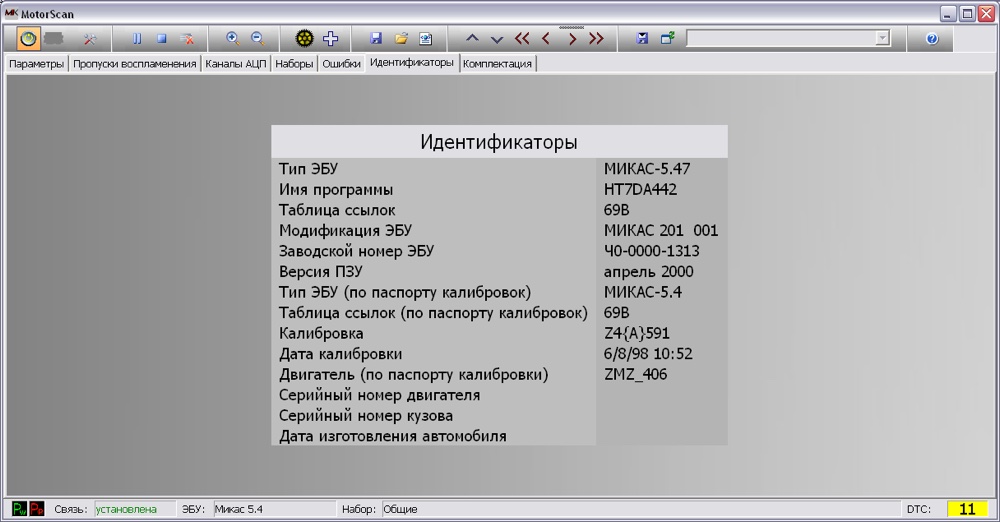
Task: Click the blue plus cross icon
Action: (330, 39)
